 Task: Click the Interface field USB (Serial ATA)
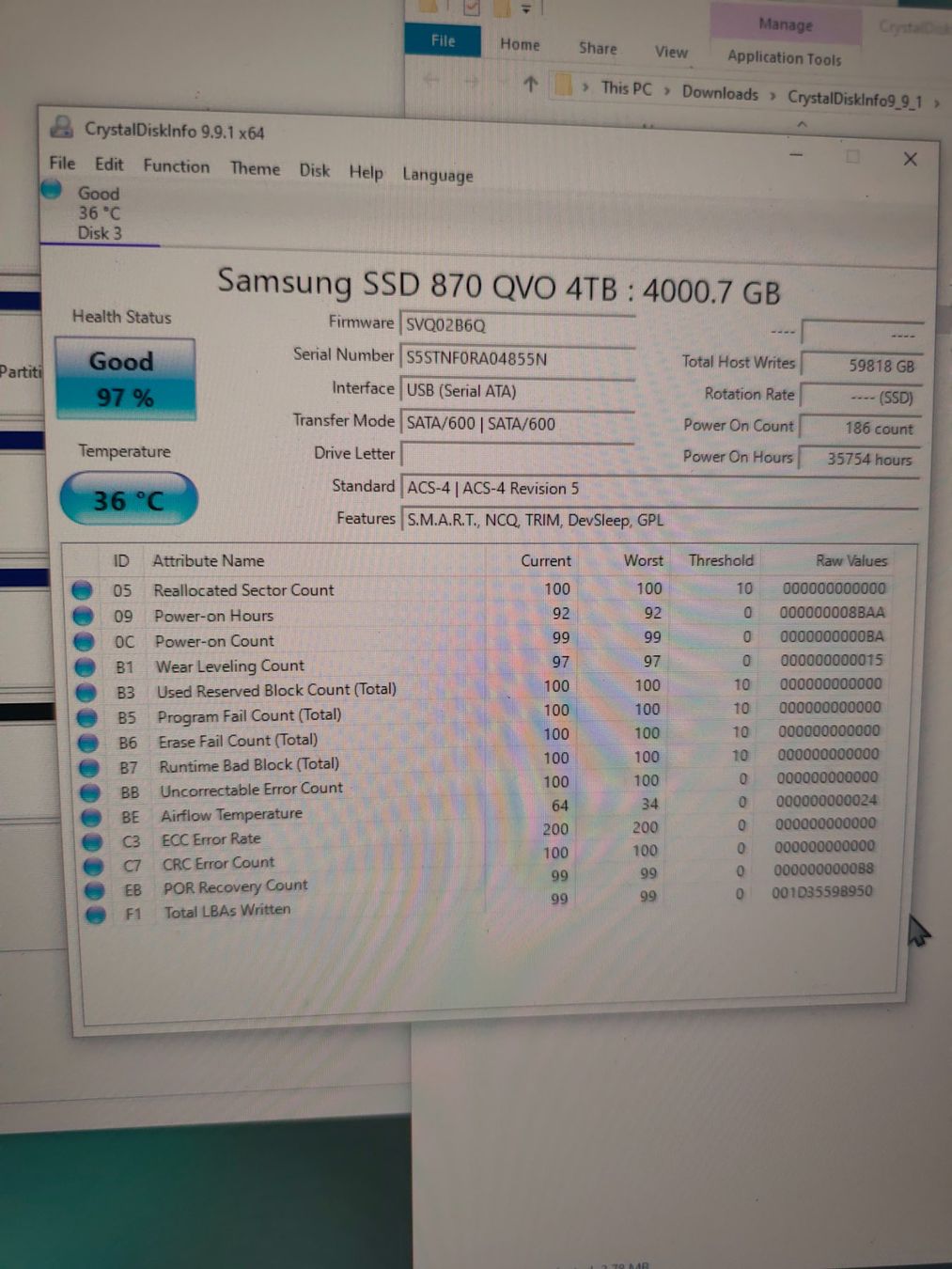(518, 391)
